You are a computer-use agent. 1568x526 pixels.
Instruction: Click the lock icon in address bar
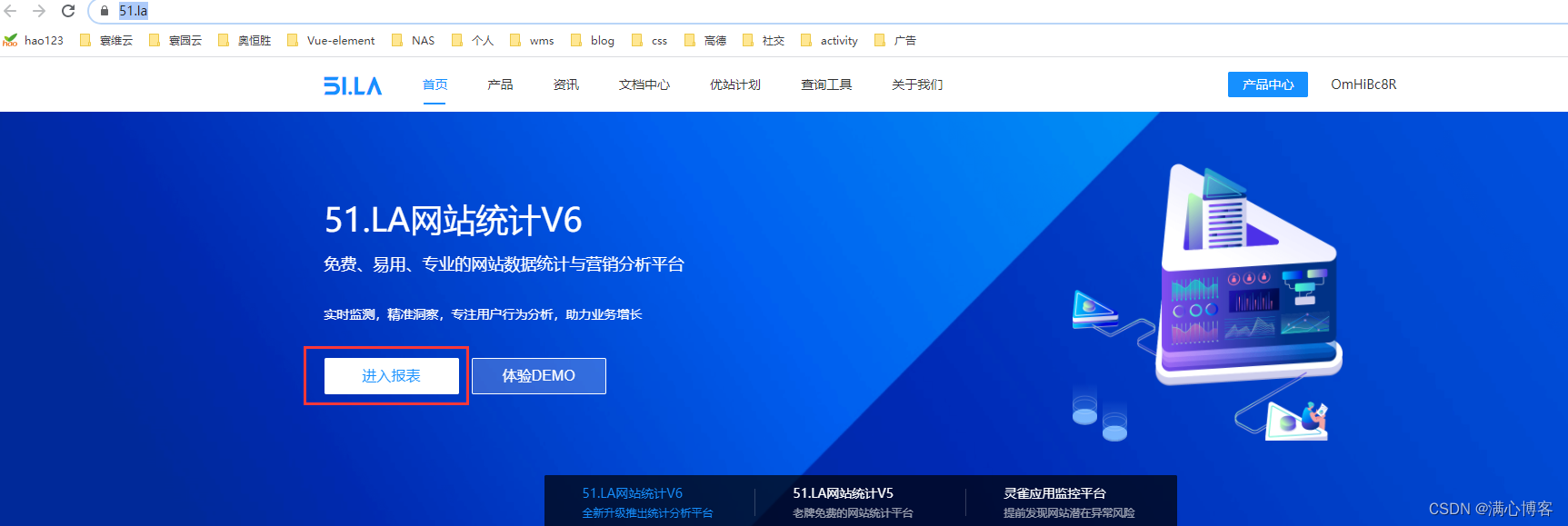105,11
